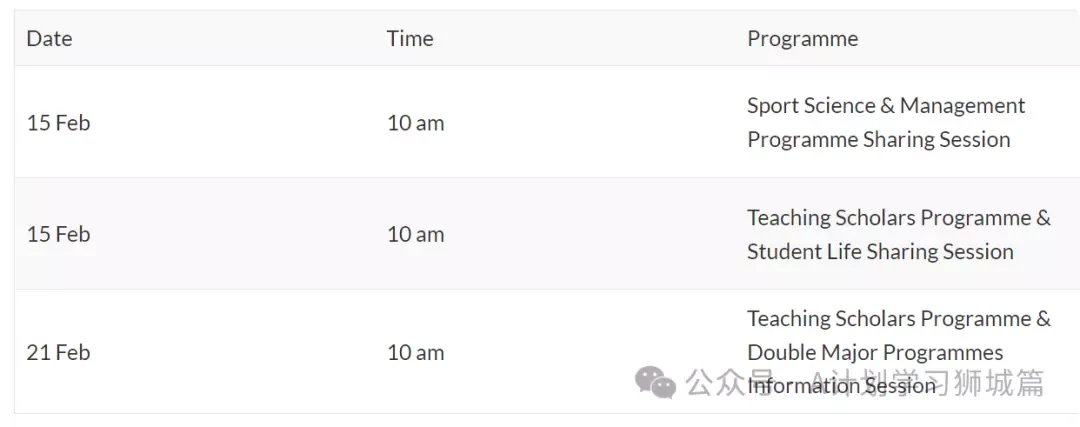Click first Teaching Scholars Programme & line
Viewport: 1080px width, 427px height.
tap(899, 218)
